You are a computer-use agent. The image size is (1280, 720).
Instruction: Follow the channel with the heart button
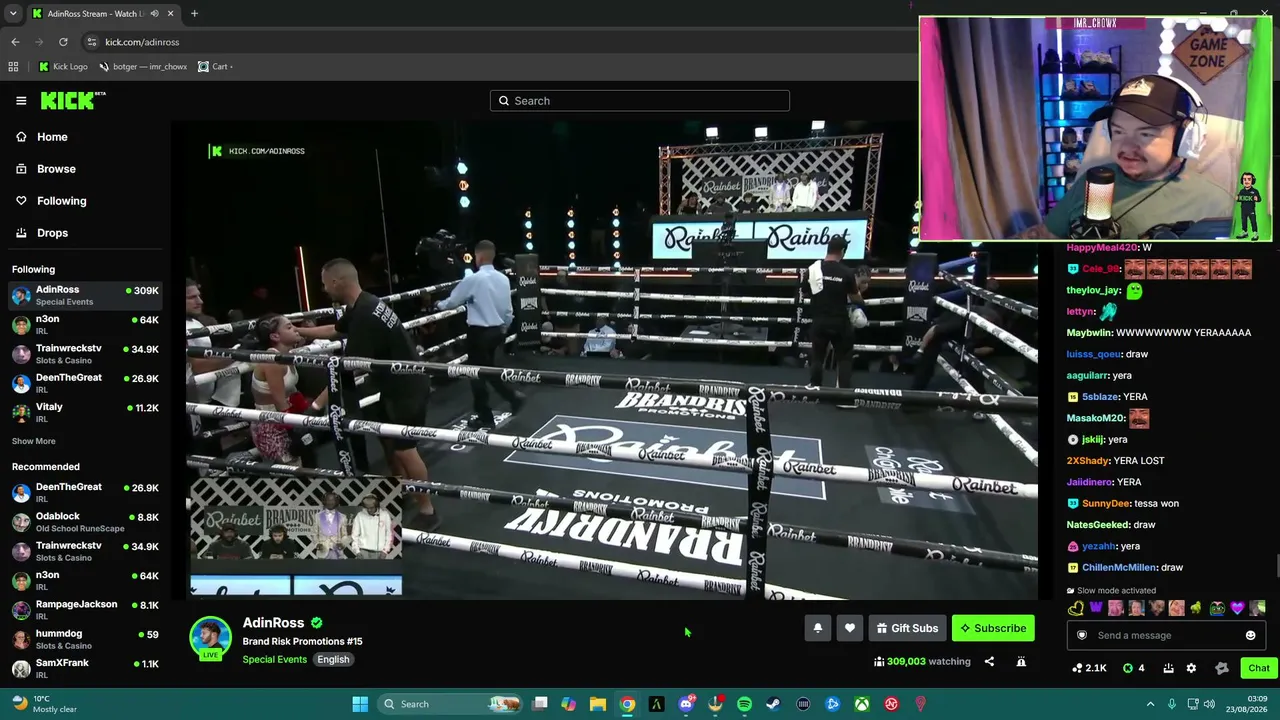coord(850,628)
